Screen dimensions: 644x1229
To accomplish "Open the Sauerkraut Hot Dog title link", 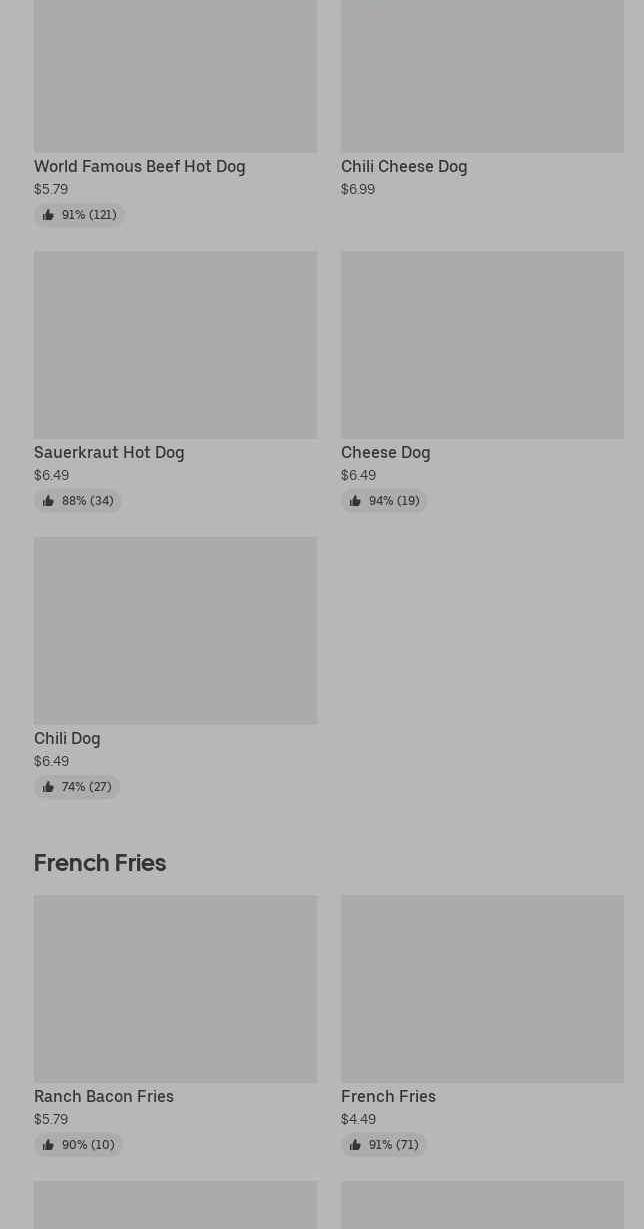I will (x=109, y=452).
